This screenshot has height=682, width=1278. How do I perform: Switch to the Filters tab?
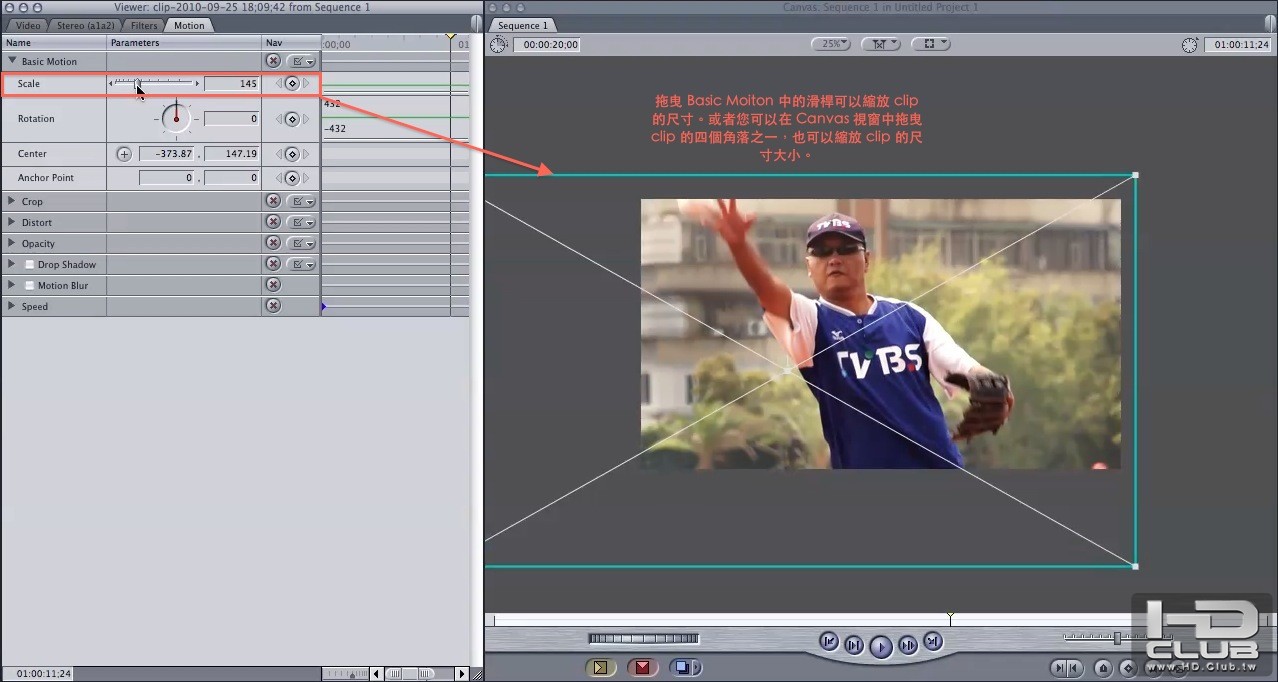pos(144,25)
